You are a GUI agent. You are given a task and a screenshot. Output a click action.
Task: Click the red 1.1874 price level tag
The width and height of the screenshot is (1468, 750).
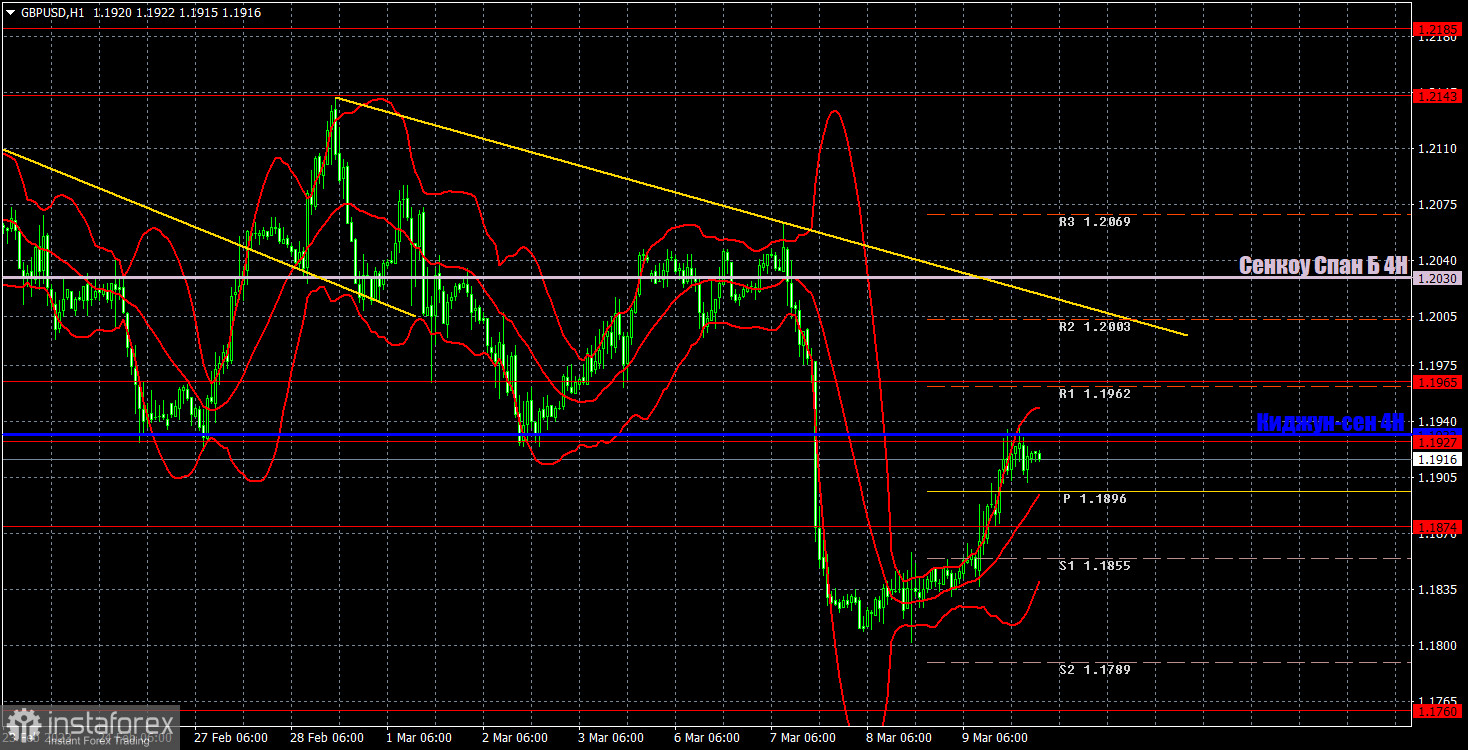click(x=1438, y=527)
